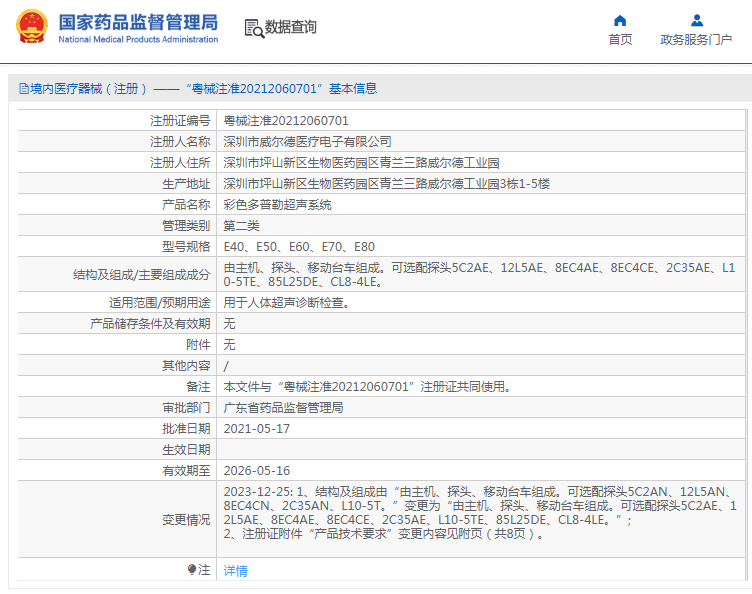Open the home page house icon
This screenshot has width=752, height=594.
[620, 21]
